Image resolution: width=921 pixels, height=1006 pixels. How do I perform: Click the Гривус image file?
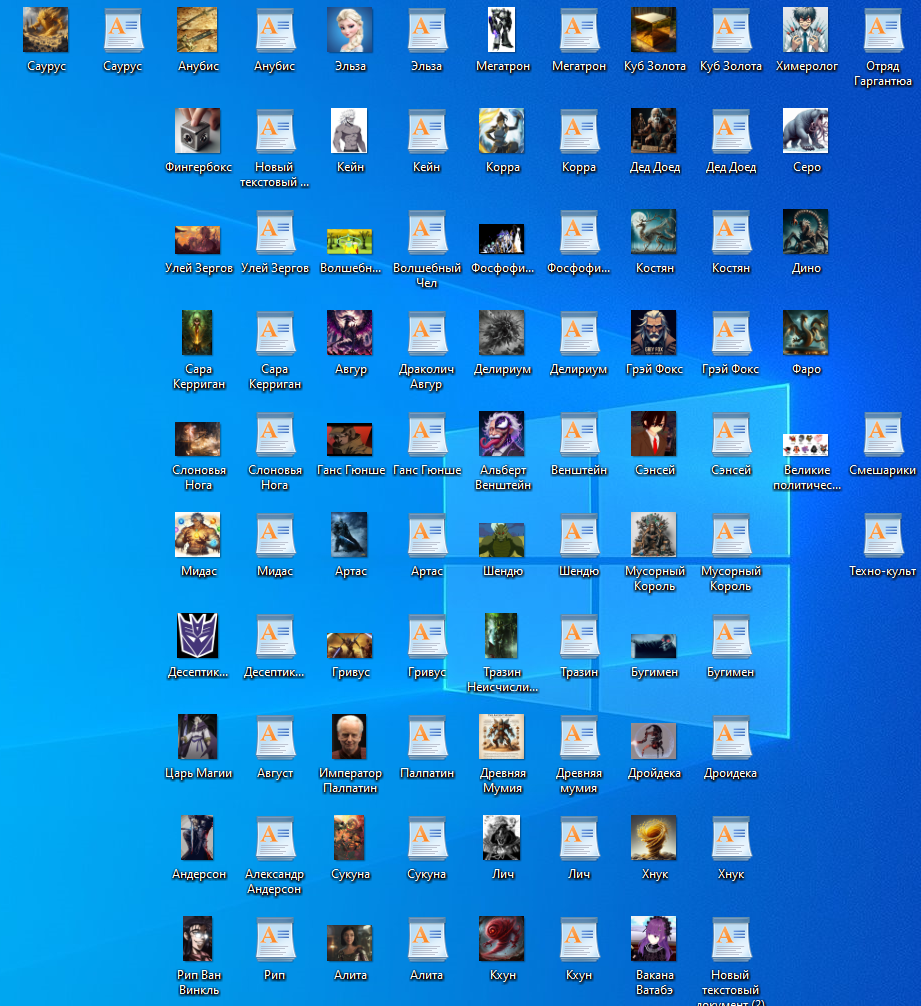(x=350, y=646)
